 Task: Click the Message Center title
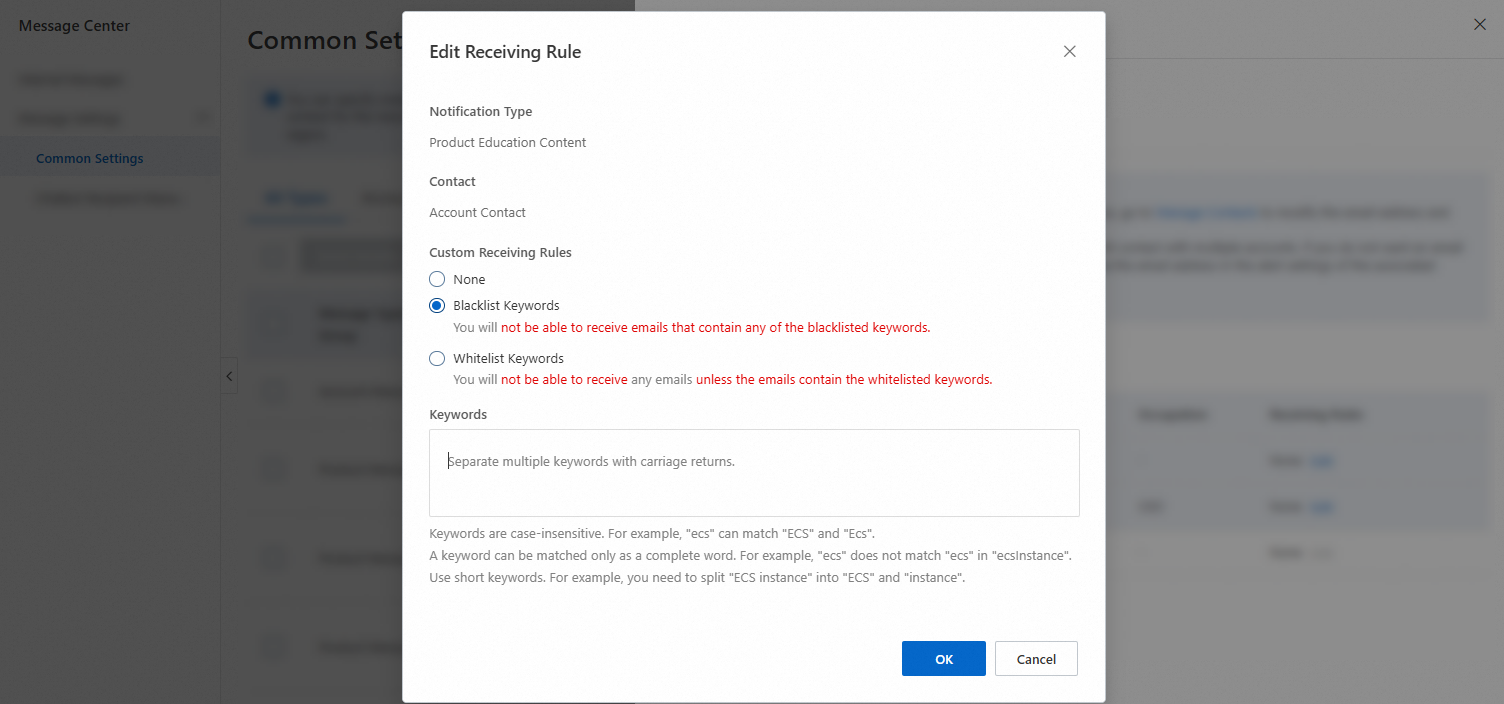click(74, 26)
